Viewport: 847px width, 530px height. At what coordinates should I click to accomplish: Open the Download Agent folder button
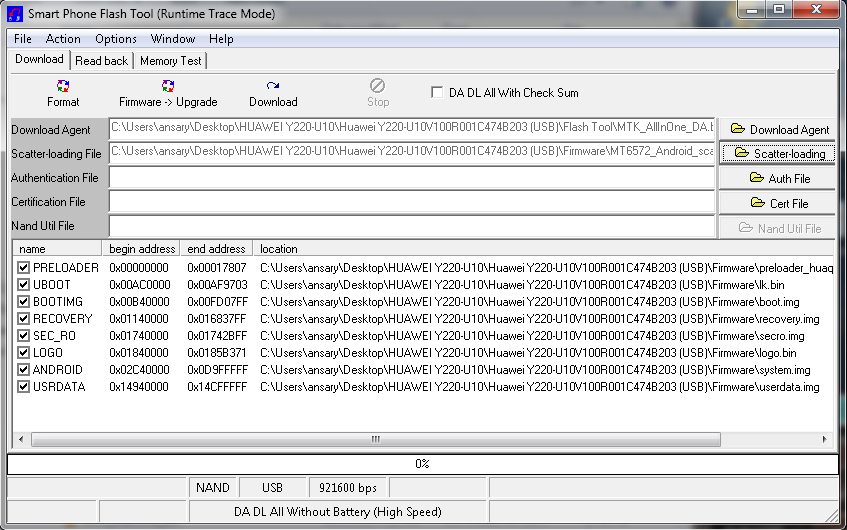(x=778, y=130)
